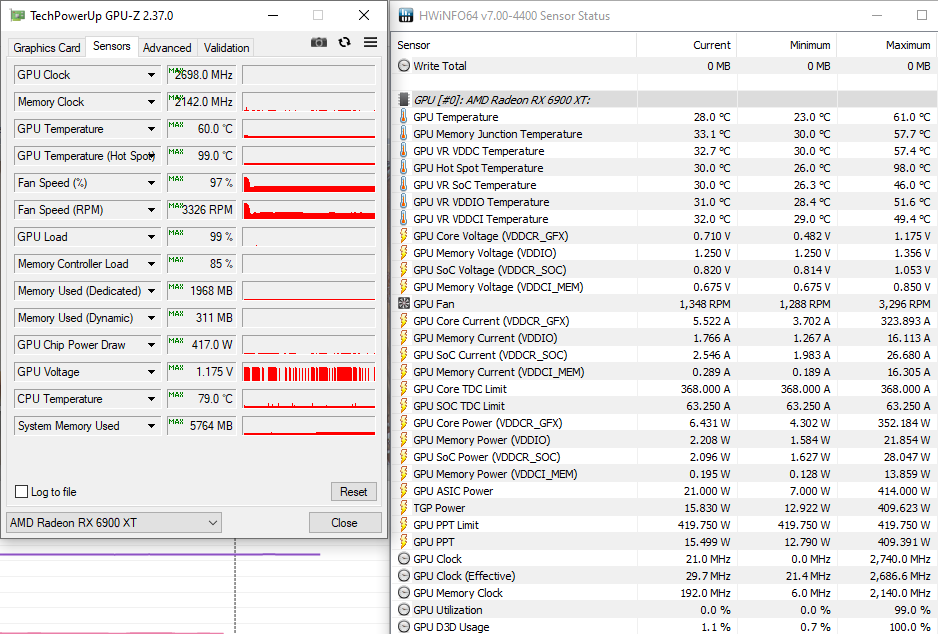Image resolution: width=938 pixels, height=634 pixels.
Task: Click lightning icon next to GPU Core Voltage
Action: pos(404,236)
